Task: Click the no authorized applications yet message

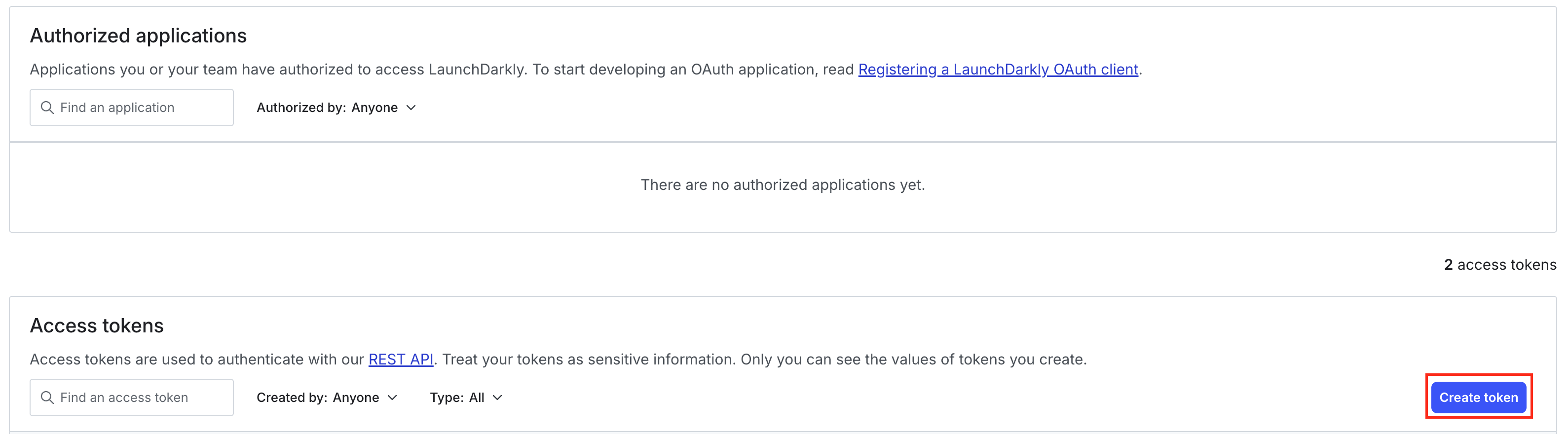Action: pos(782,185)
